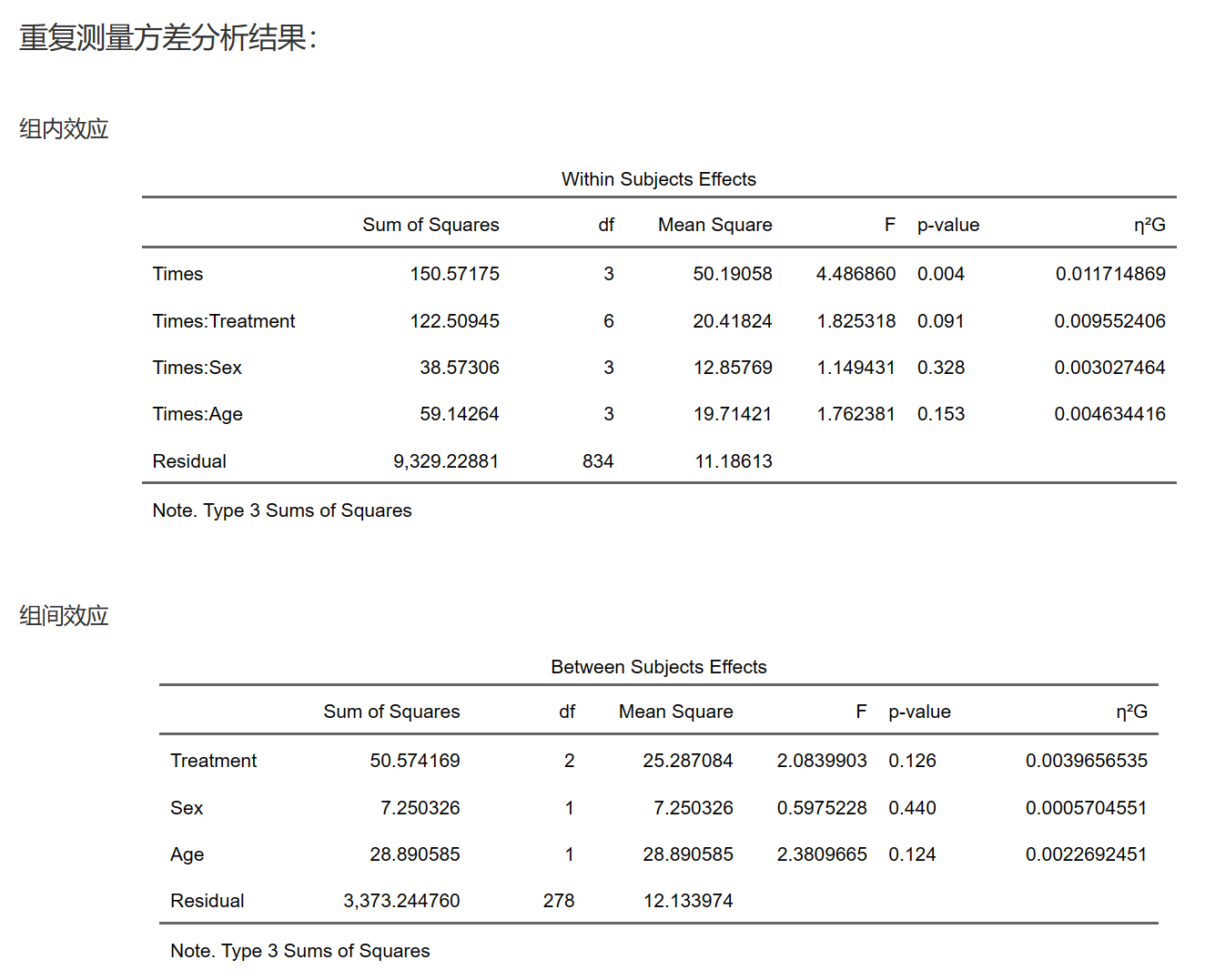Click the Between Subjects Effects table title
This screenshot has width=1205, height=980.
click(x=658, y=667)
